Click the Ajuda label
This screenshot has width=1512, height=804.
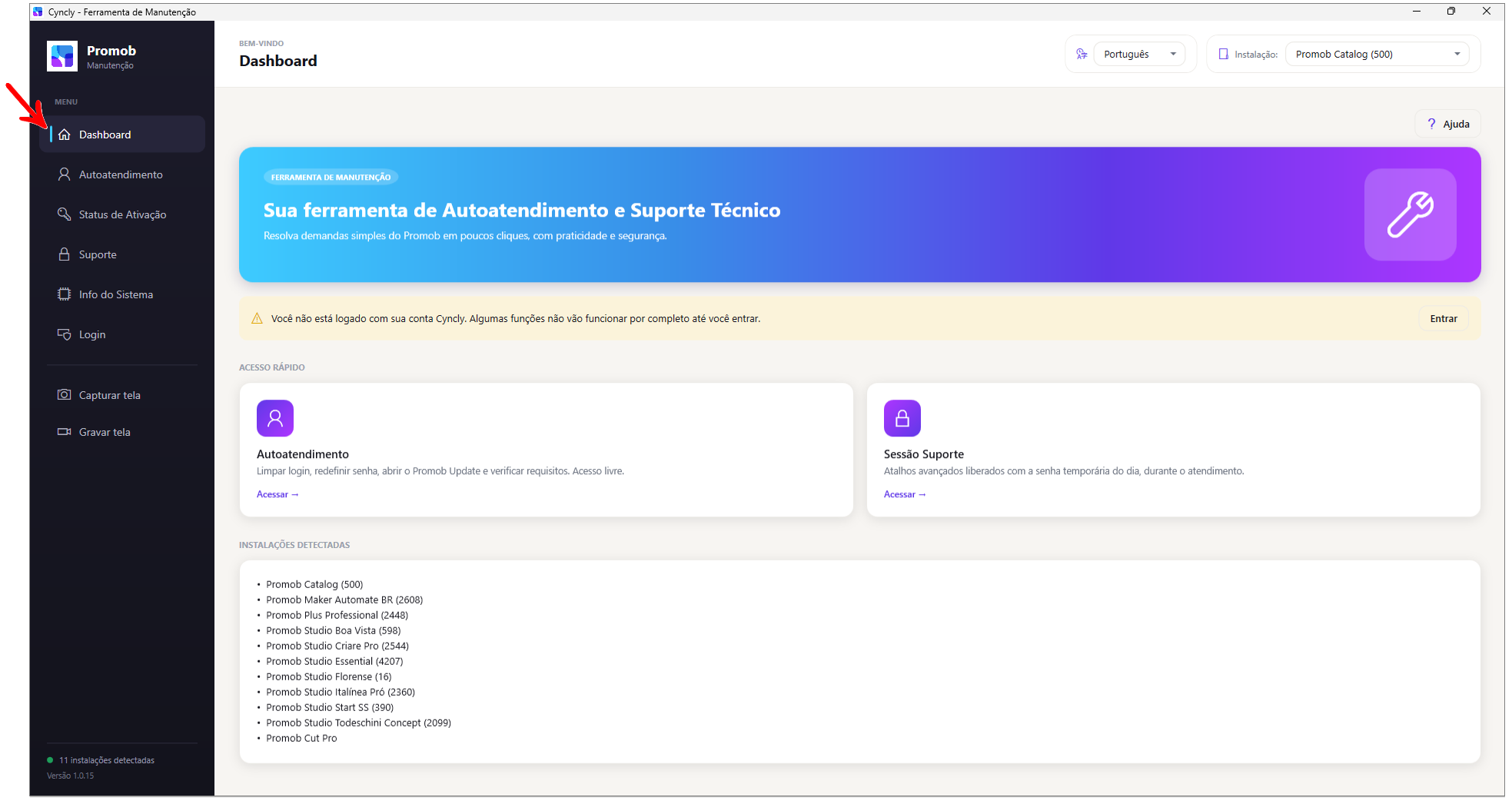[1456, 124]
